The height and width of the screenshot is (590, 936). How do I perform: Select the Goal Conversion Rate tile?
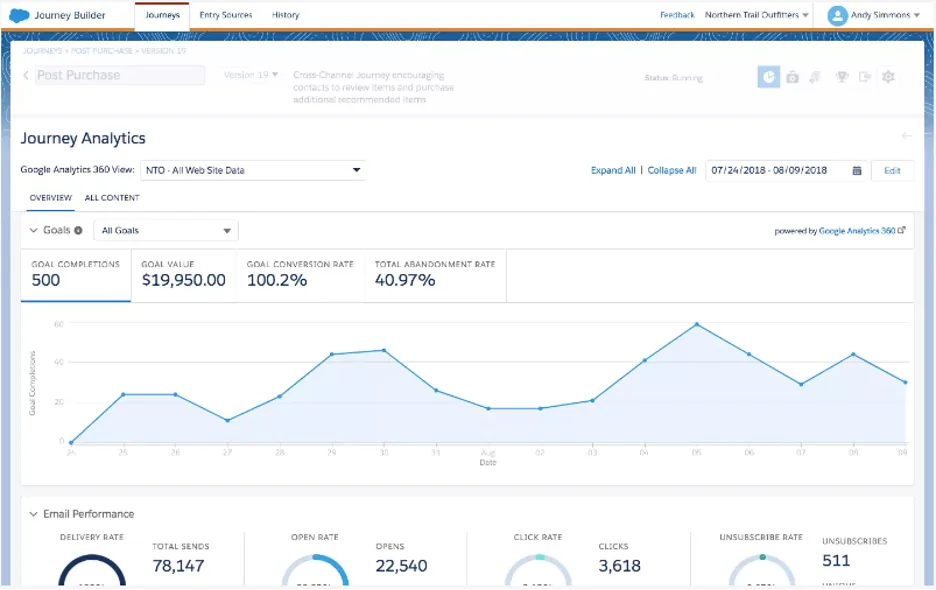(x=300, y=275)
